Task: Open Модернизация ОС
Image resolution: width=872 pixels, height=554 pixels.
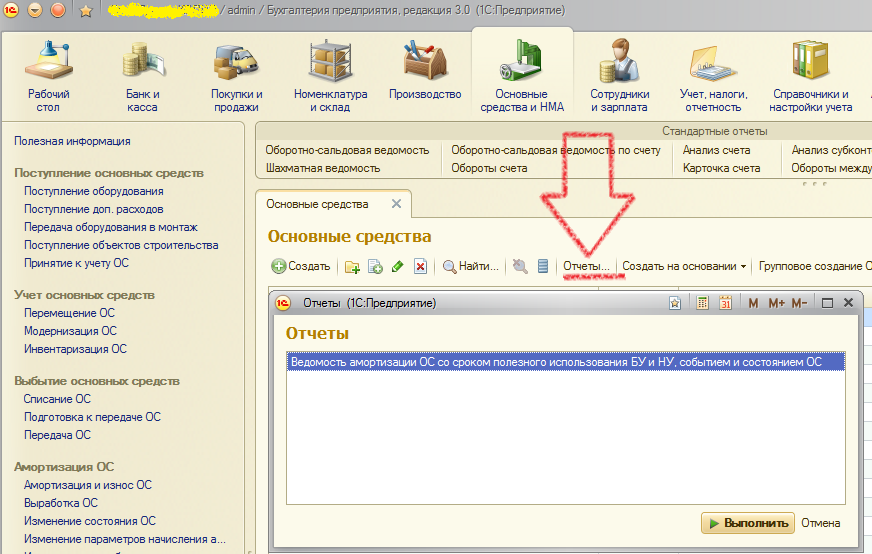Action: (x=70, y=331)
